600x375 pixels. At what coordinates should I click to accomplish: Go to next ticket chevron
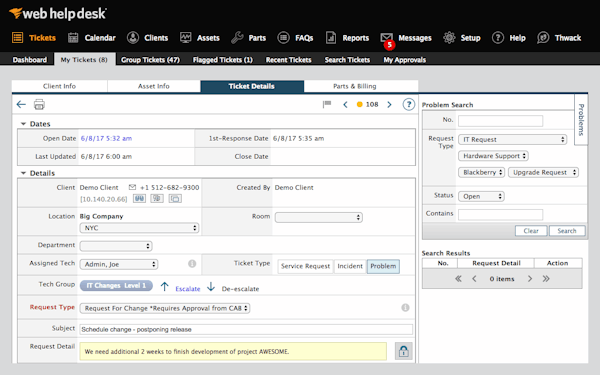[x=389, y=104]
